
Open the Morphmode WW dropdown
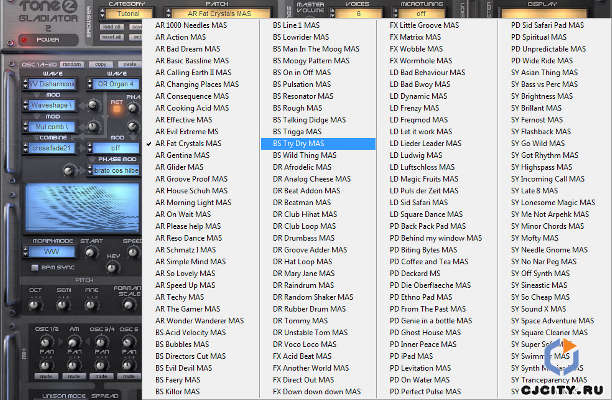(52, 252)
